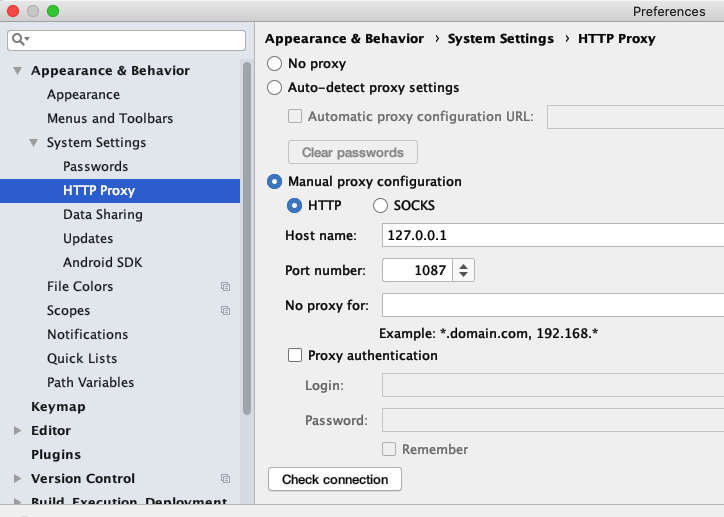Open the Quick Lists page
The height and width of the screenshot is (517, 724).
pyautogui.click(x=82, y=359)
